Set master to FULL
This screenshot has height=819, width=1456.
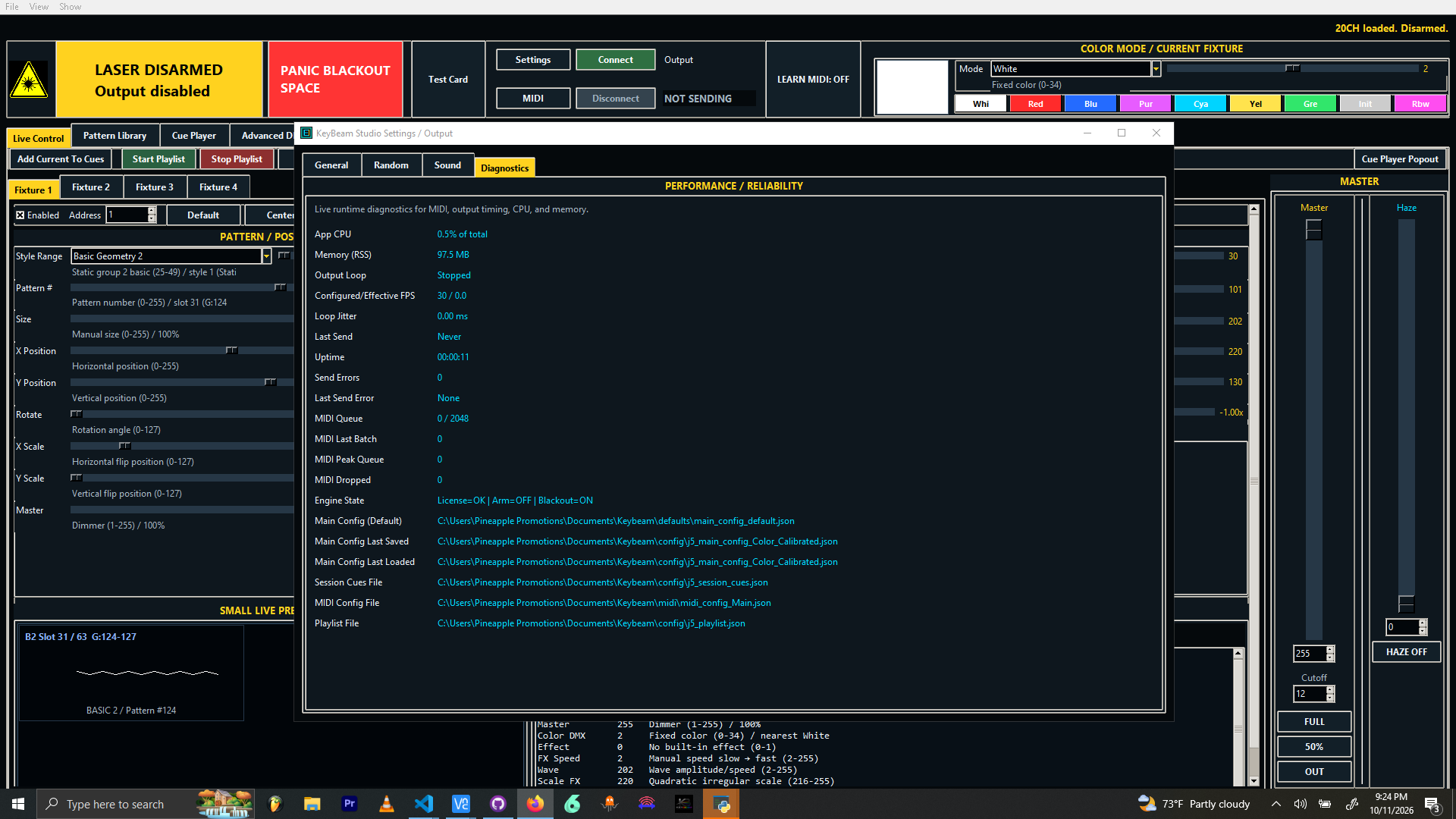[1314, 722]
